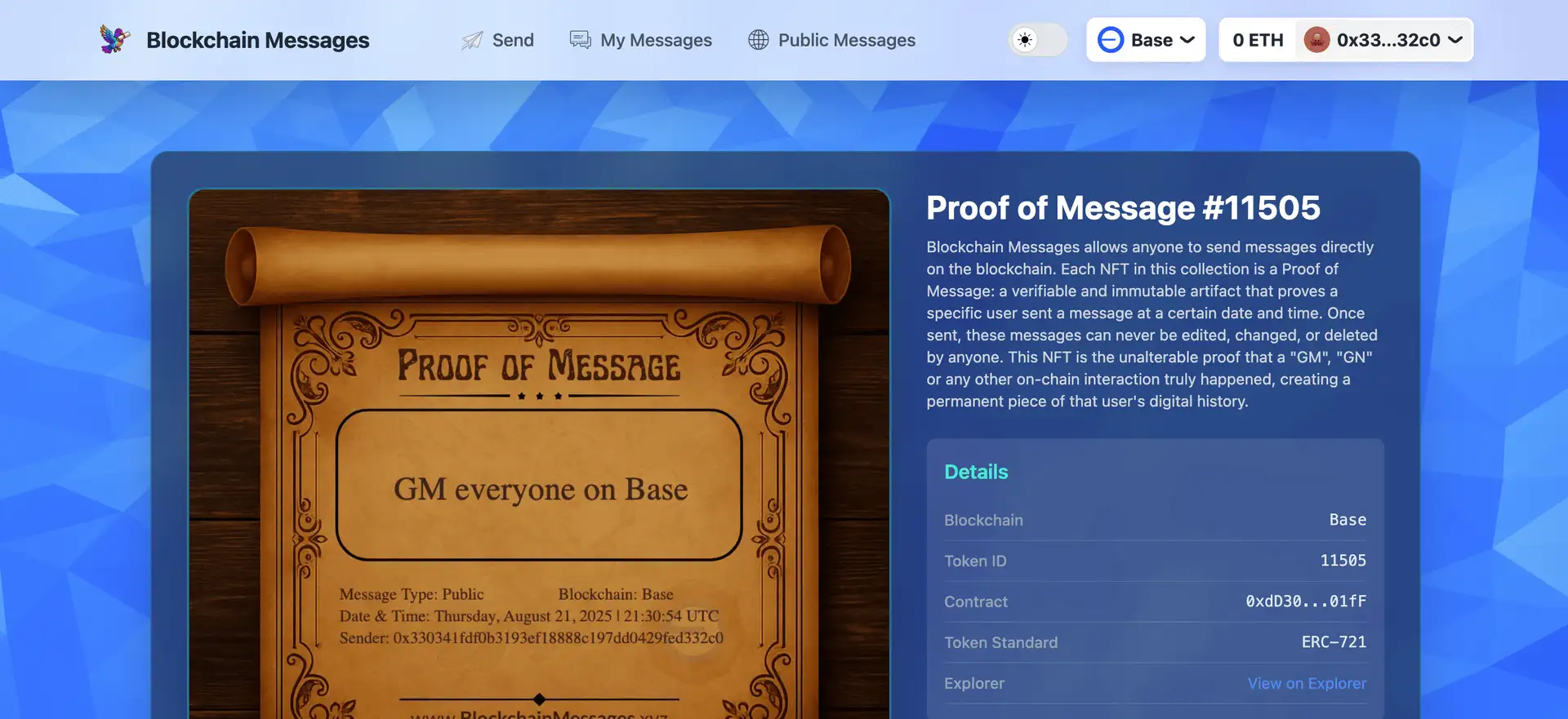This screenshot has height=719, width=1568.
Task: Expand the Base network chevron
Action: coord(1187,40)
